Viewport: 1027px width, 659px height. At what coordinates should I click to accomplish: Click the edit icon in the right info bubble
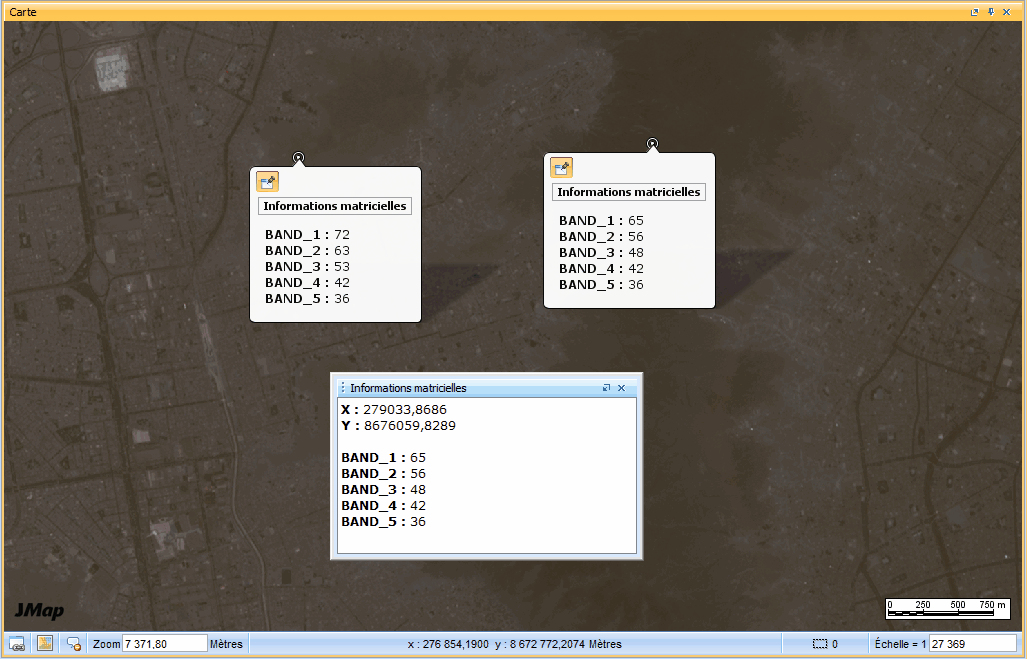coord(561,167)
